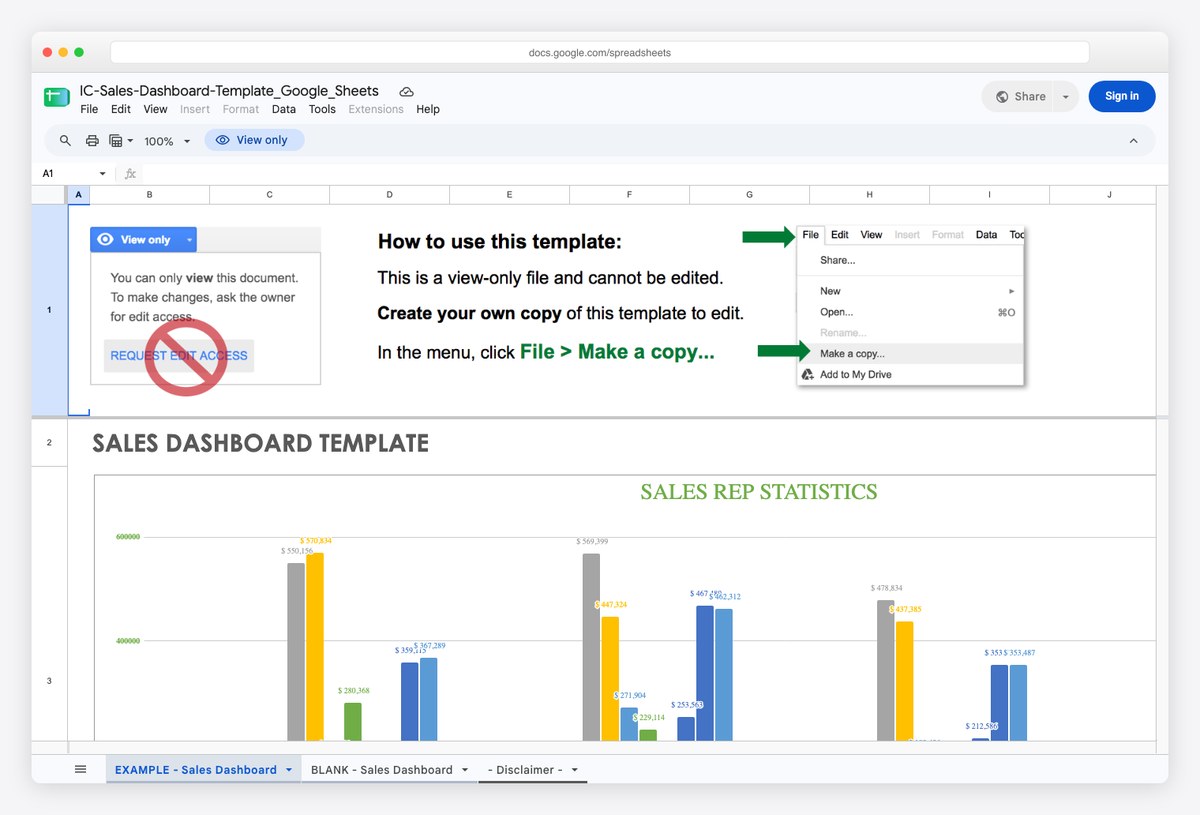Switch to the Disclaimer sheet tab
The image size is (1200, 815).
click(x=525, y=770)
